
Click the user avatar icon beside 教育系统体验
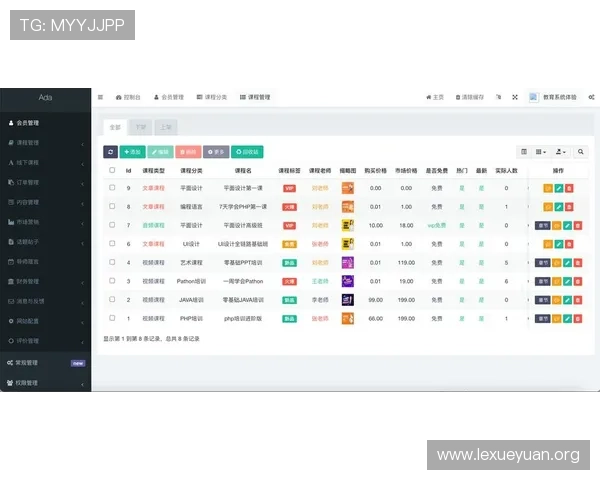[x=533, y=97]
